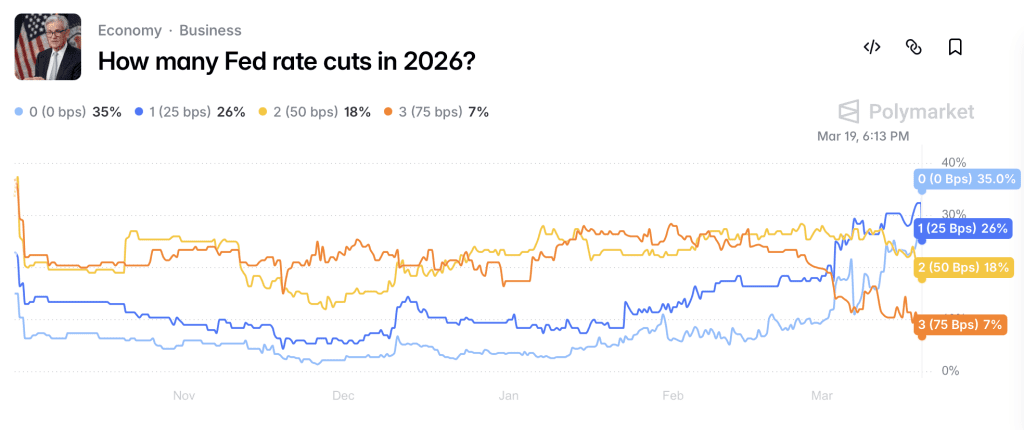The height and width of the screenshot is (430, 1024).
Task: Click the market title heading
Action: (285, 61)
